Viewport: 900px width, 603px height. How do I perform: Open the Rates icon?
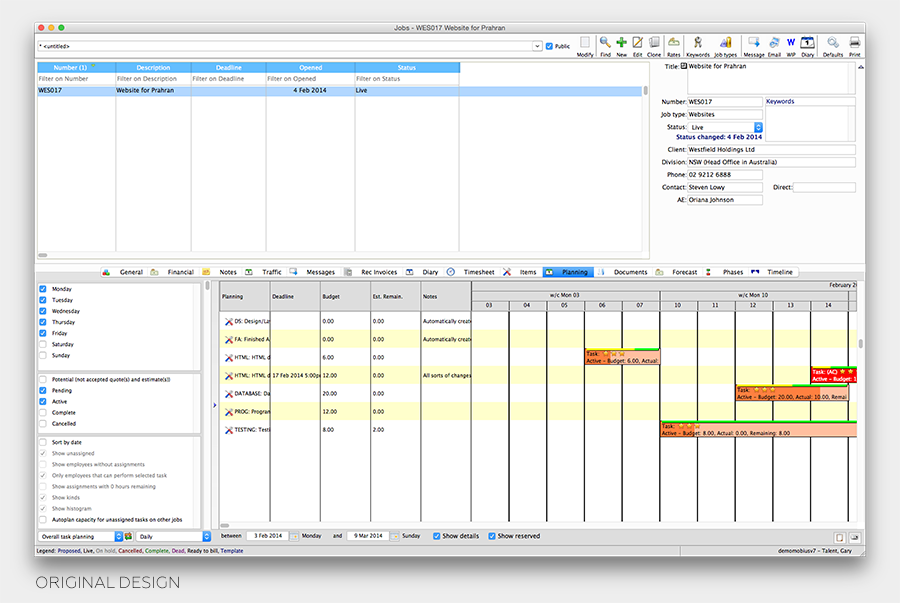point(673,42)
